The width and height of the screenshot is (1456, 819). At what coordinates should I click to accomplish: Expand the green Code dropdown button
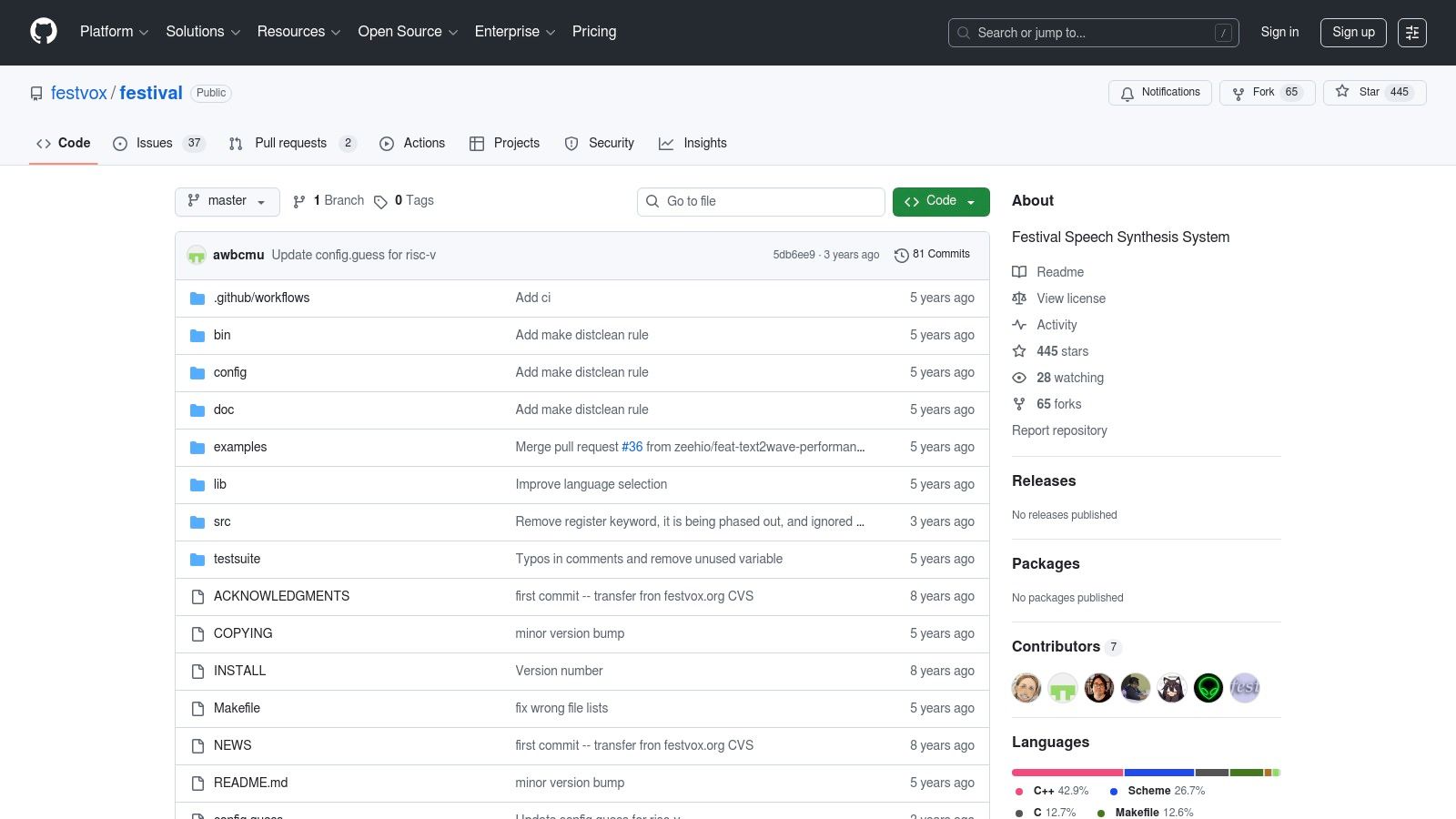(940, 201)
